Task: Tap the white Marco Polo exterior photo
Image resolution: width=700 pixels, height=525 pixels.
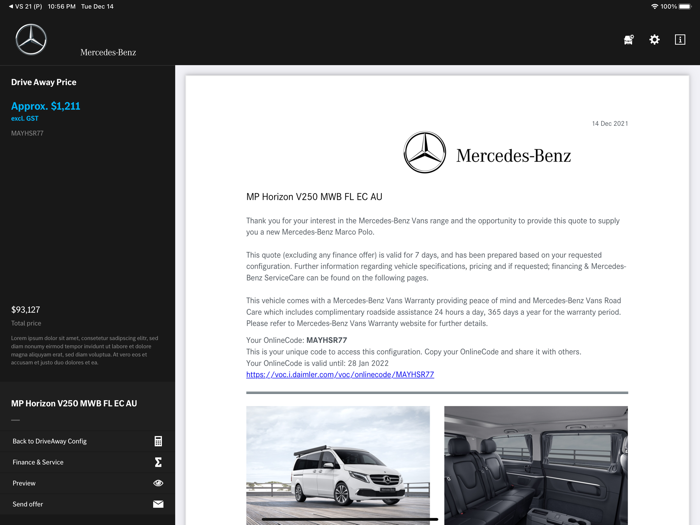Action: pos(338,465)
